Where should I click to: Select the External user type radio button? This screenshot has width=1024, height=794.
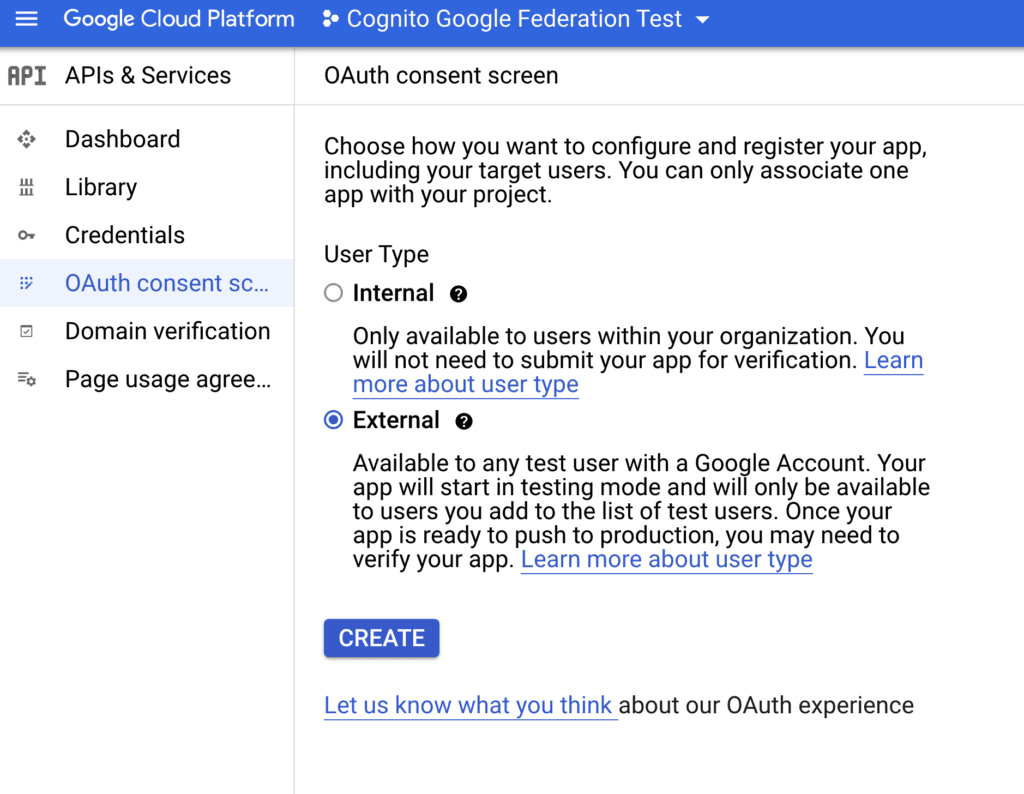point(334,420)
